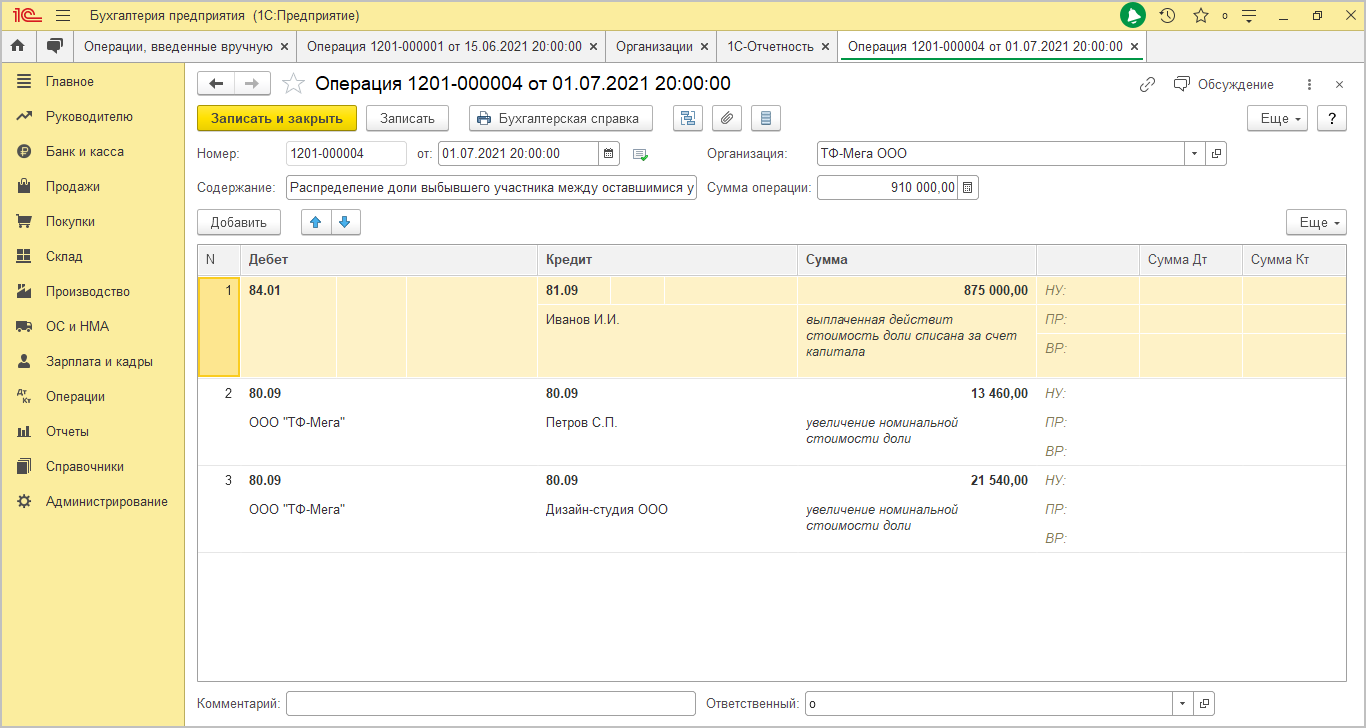
Task: Open the top Еще dropdown menu
Action: [x=1278, y=118]
